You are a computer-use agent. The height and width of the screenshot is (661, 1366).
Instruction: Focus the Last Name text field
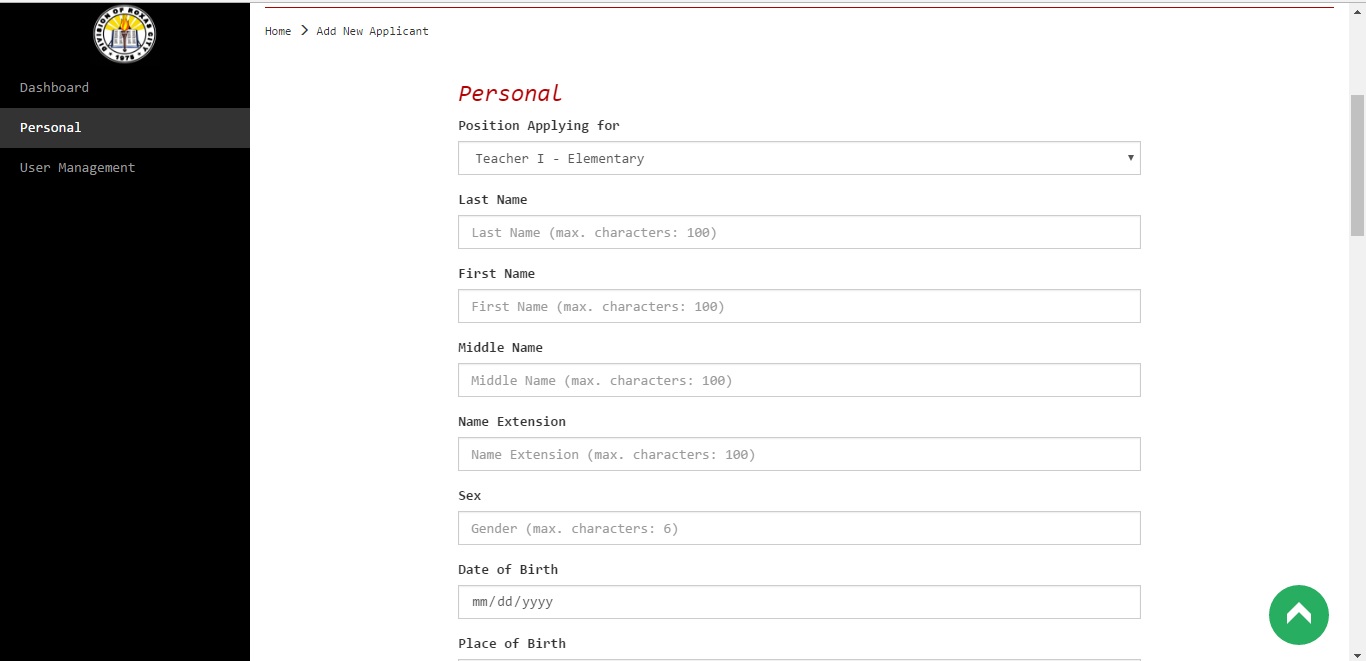(798, 232)
